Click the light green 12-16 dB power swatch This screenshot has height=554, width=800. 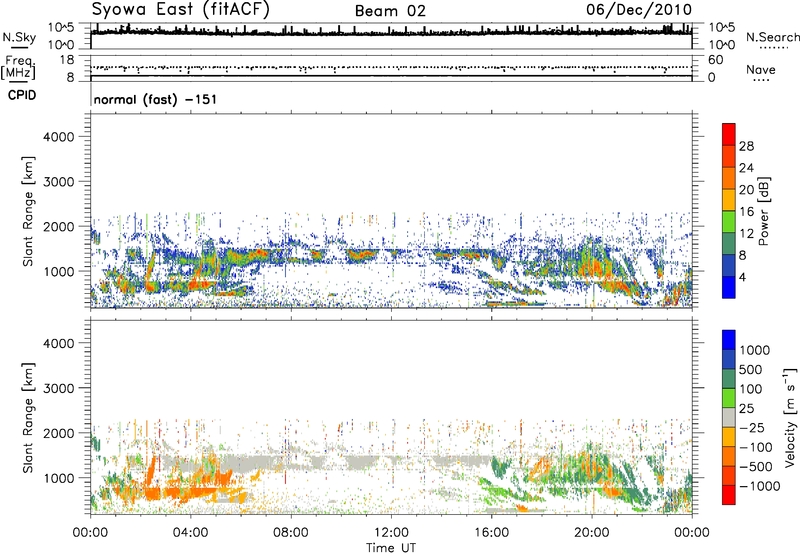click(729, 222)
